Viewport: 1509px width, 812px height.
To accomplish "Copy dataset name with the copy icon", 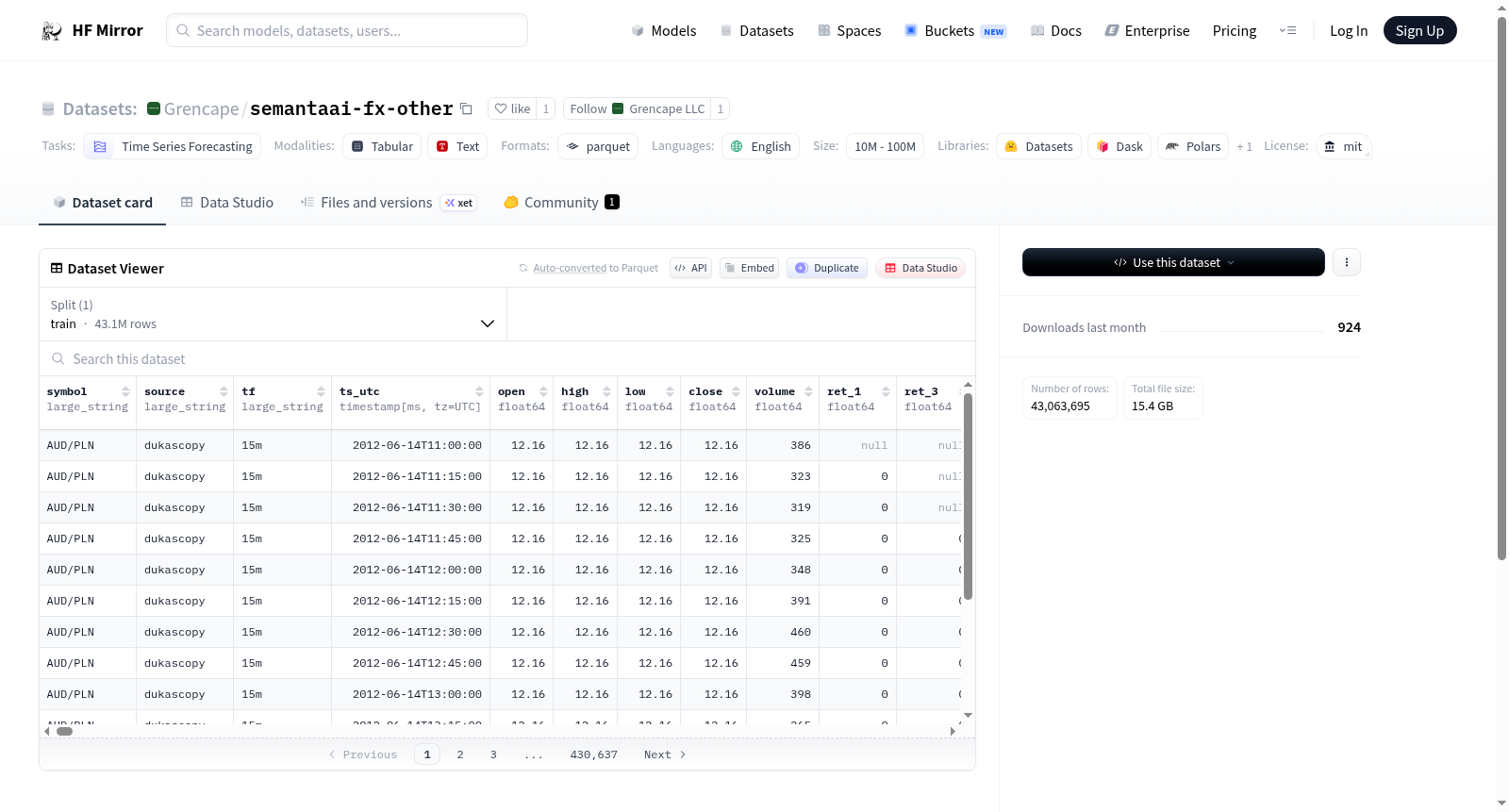I will pyautogui.click(x=466, y=108).
